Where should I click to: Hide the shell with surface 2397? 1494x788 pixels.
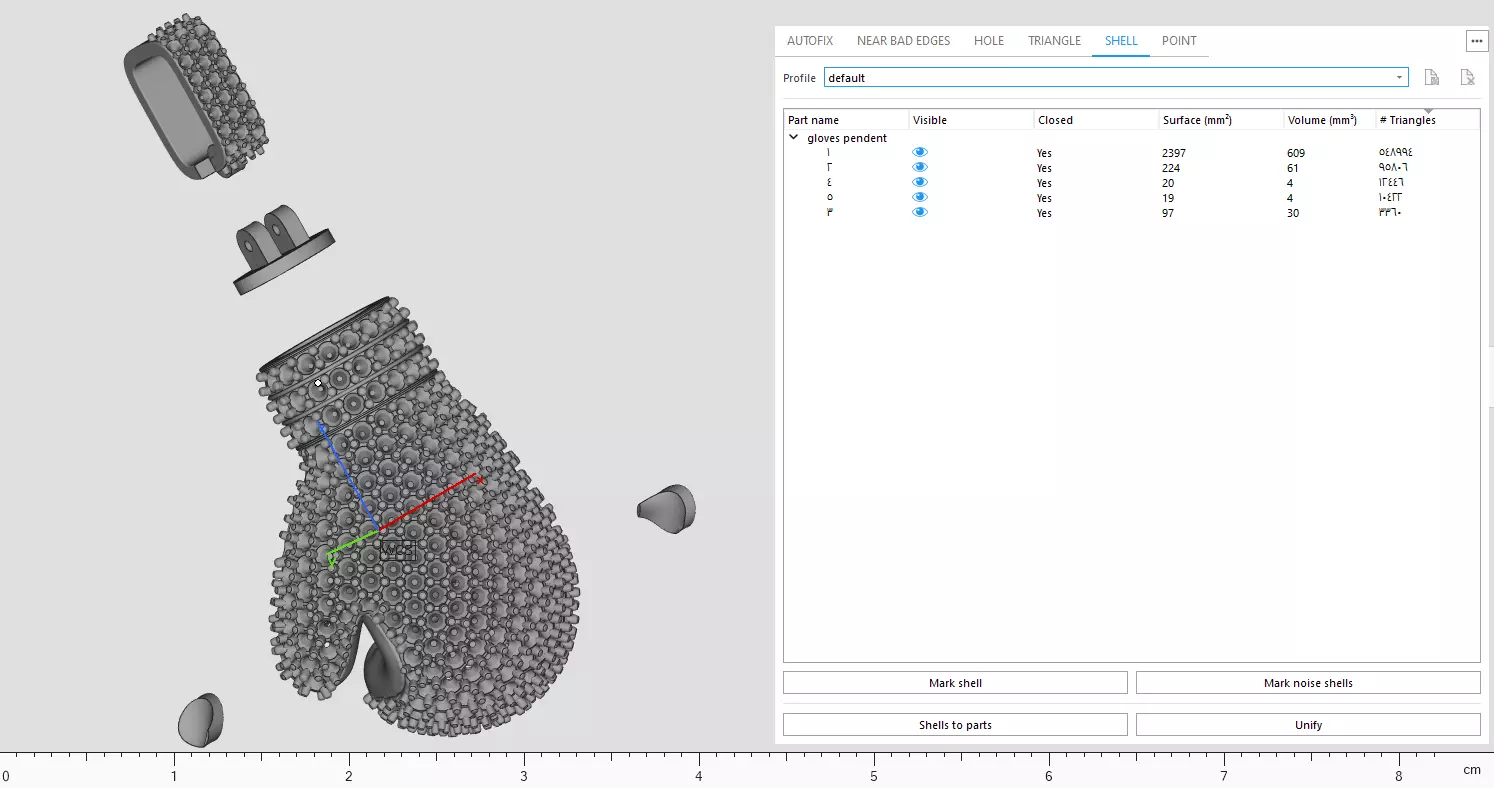[x=920, y=152]
